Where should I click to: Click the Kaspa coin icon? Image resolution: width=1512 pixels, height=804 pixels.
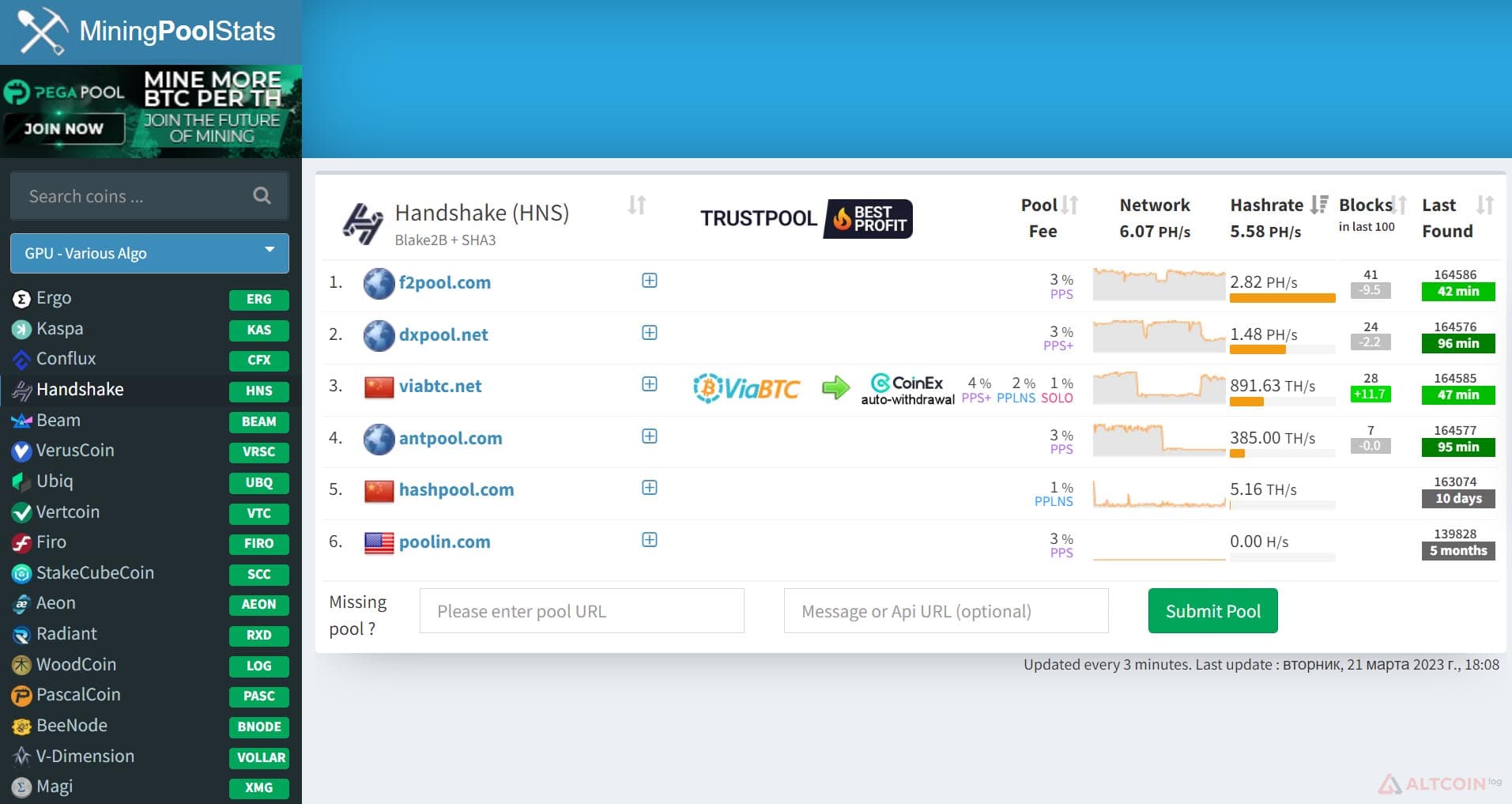21,330
